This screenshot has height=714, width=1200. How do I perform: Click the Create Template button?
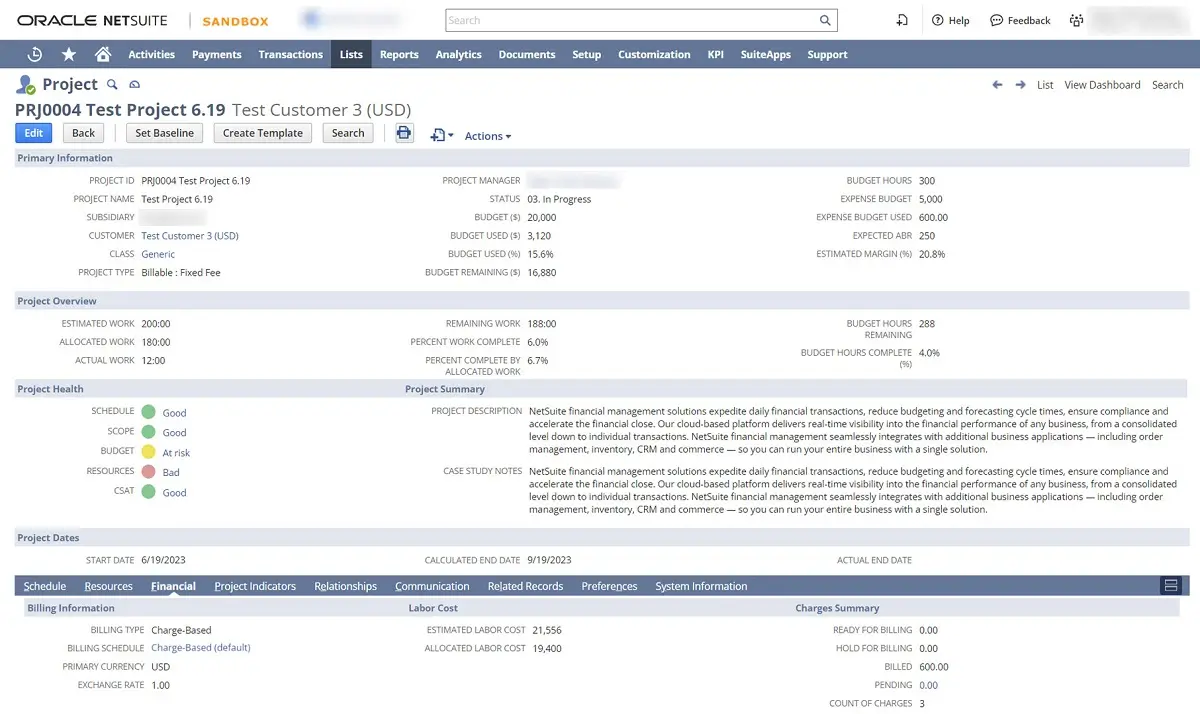[x=263, y=133]
